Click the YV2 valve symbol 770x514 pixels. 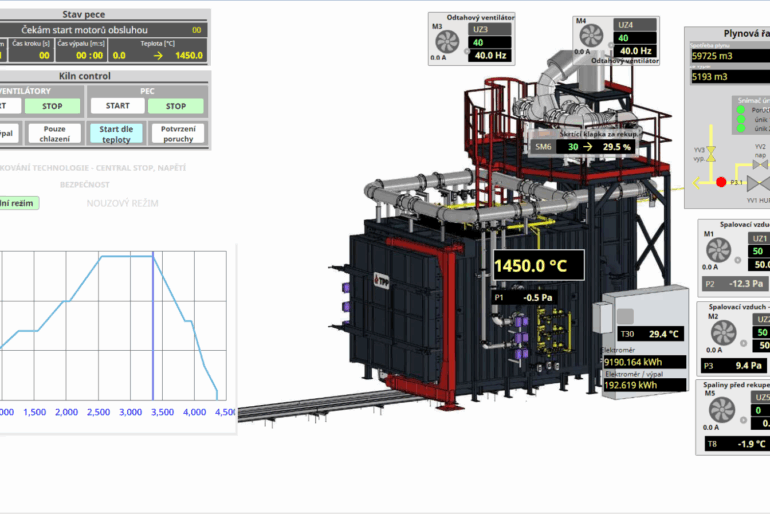tap(762, 158)
